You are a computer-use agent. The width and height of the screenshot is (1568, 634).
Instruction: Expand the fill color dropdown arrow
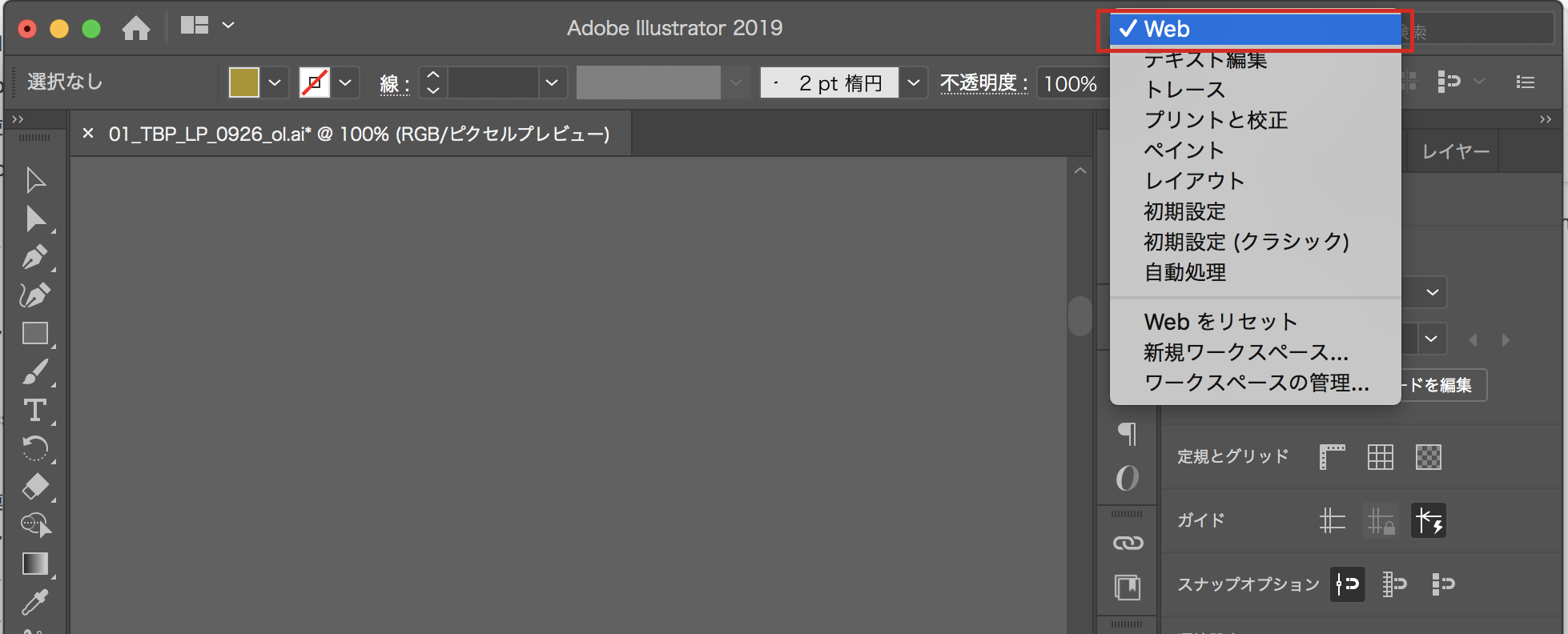click(275, 82)
